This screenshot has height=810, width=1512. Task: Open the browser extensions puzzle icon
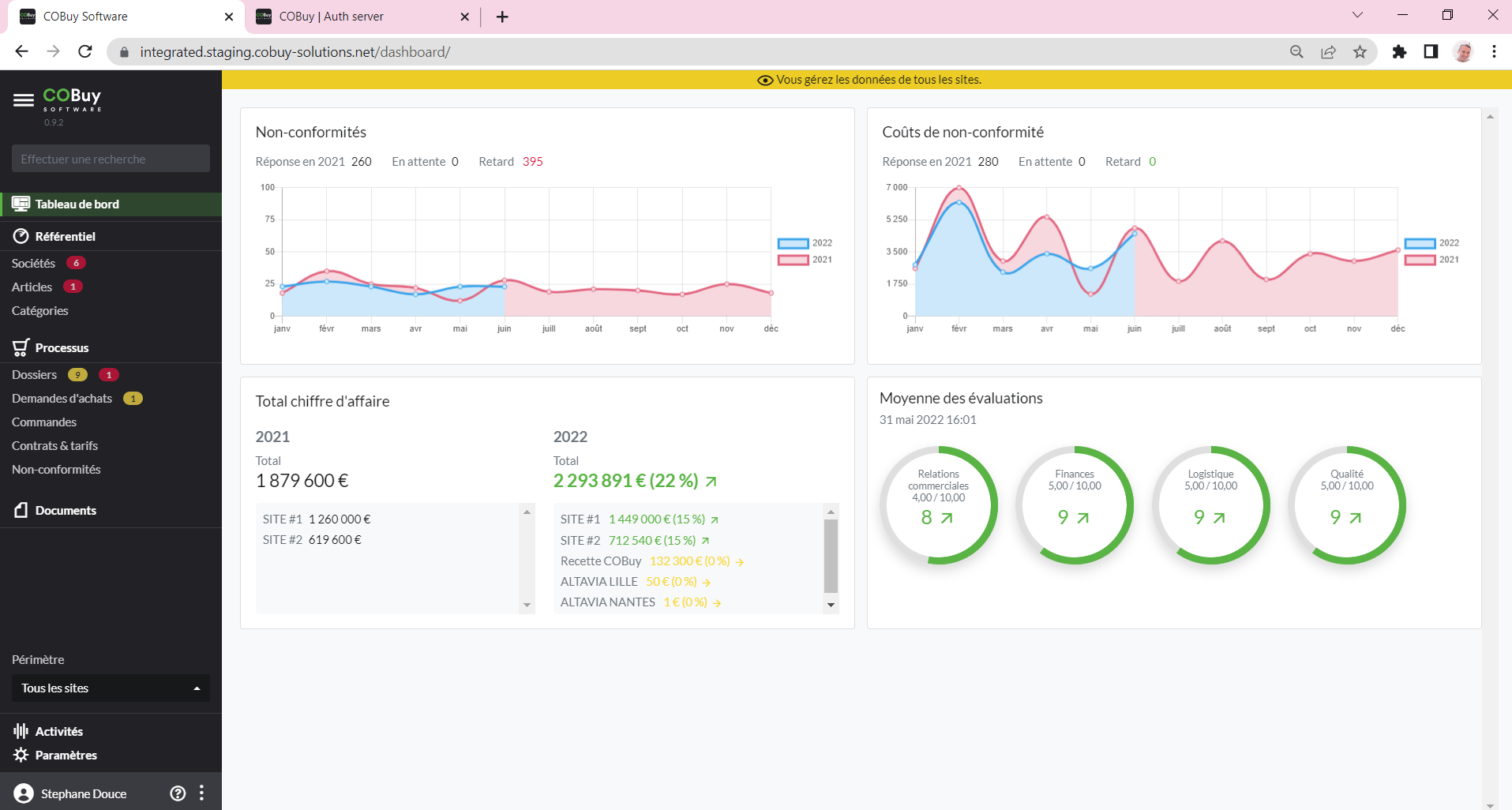1399,52
